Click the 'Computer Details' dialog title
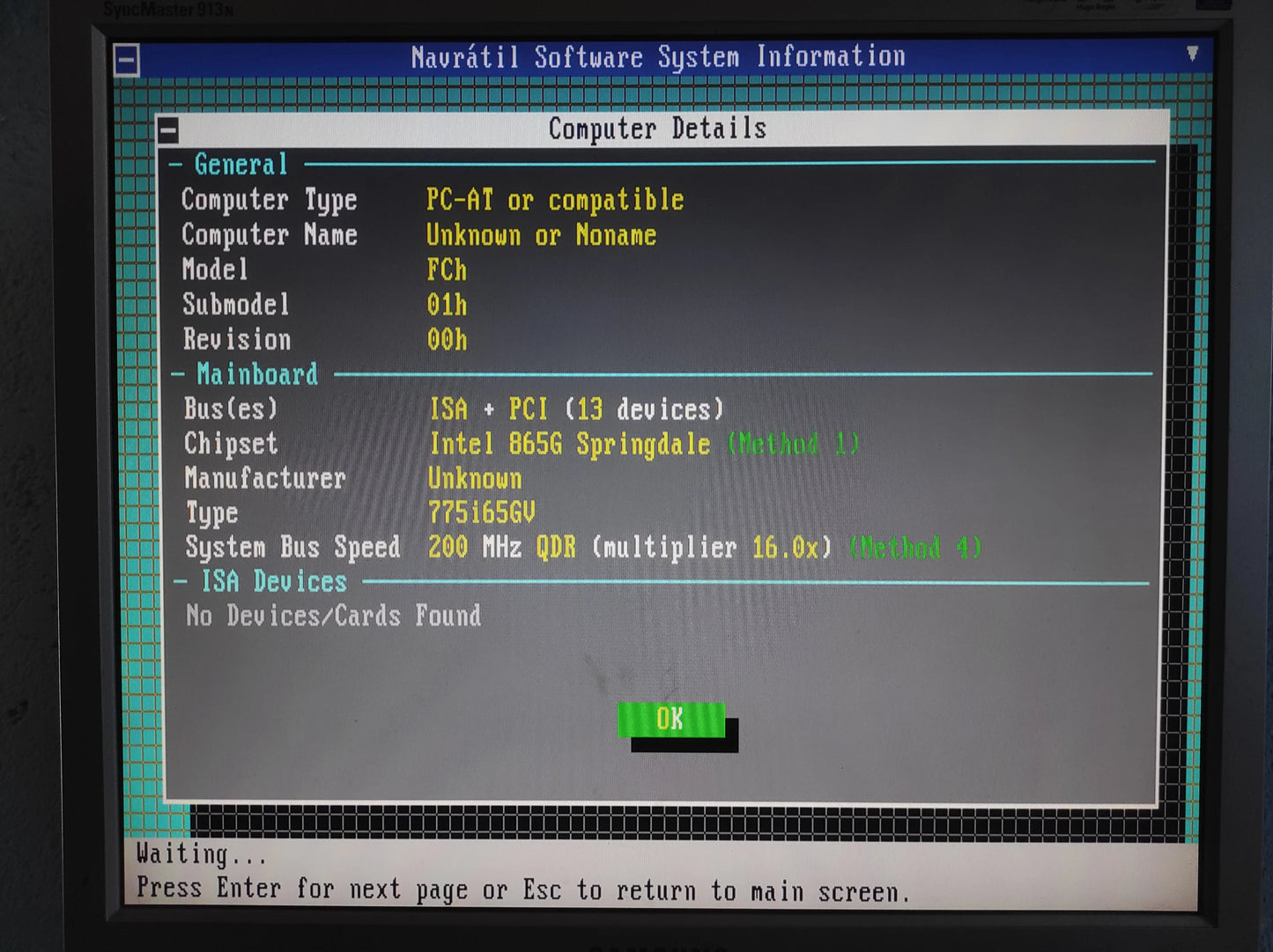This screenshot has width=1273, height=952. click(x=657, y=129)
